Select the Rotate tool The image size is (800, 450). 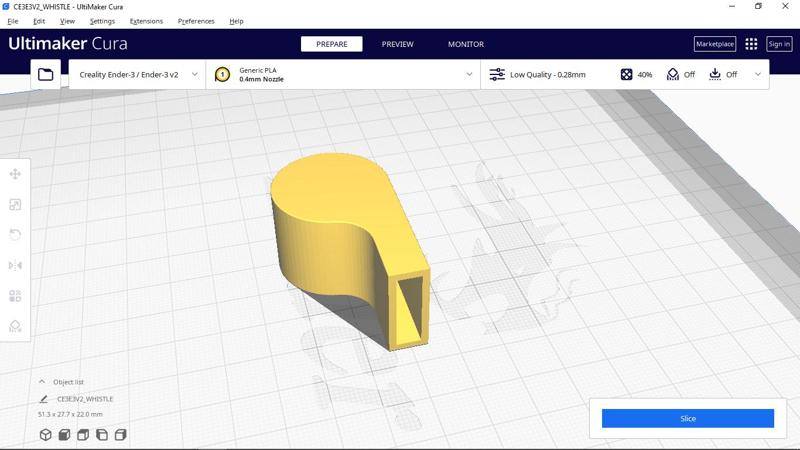(x=15, y=235)
